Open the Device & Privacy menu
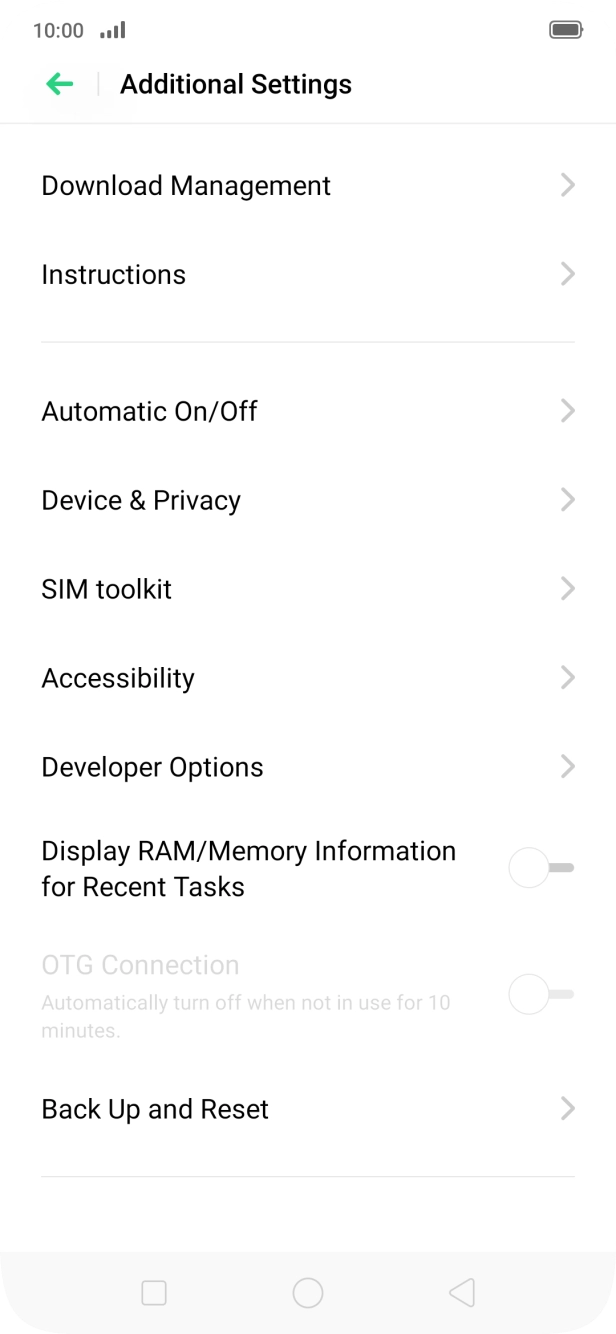 pyautogui.click(x=141, y=500)
